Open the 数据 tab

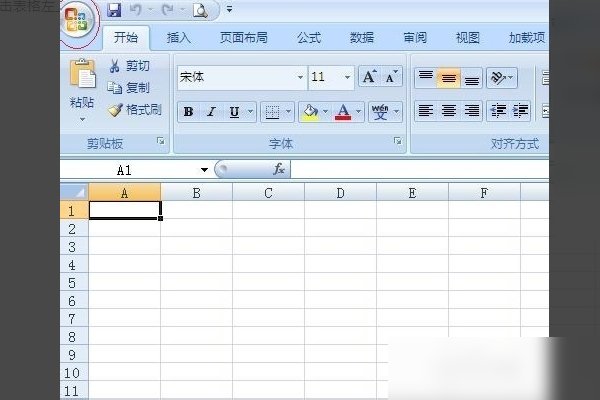[362, 38]
